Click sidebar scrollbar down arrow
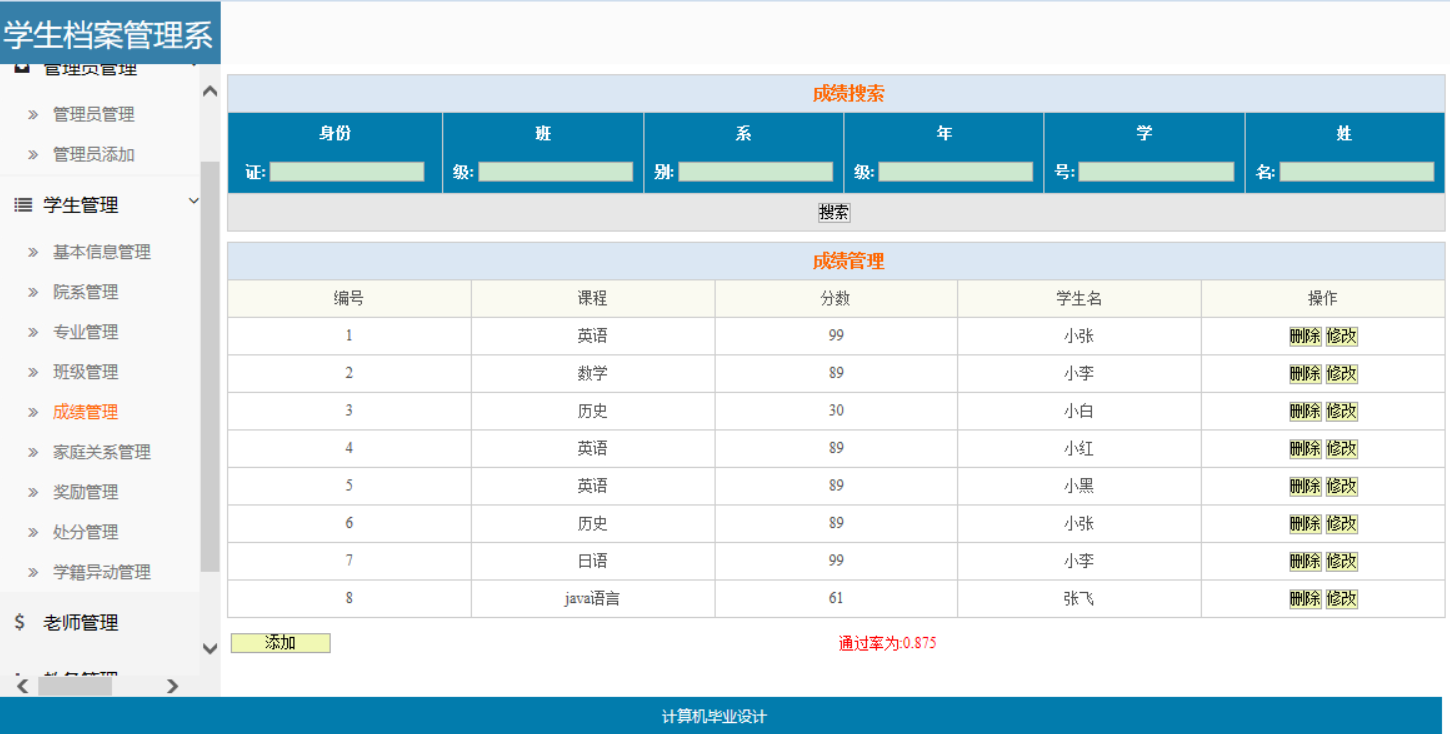The width and height of the screenshot is (1450, 734). (210, 648)
